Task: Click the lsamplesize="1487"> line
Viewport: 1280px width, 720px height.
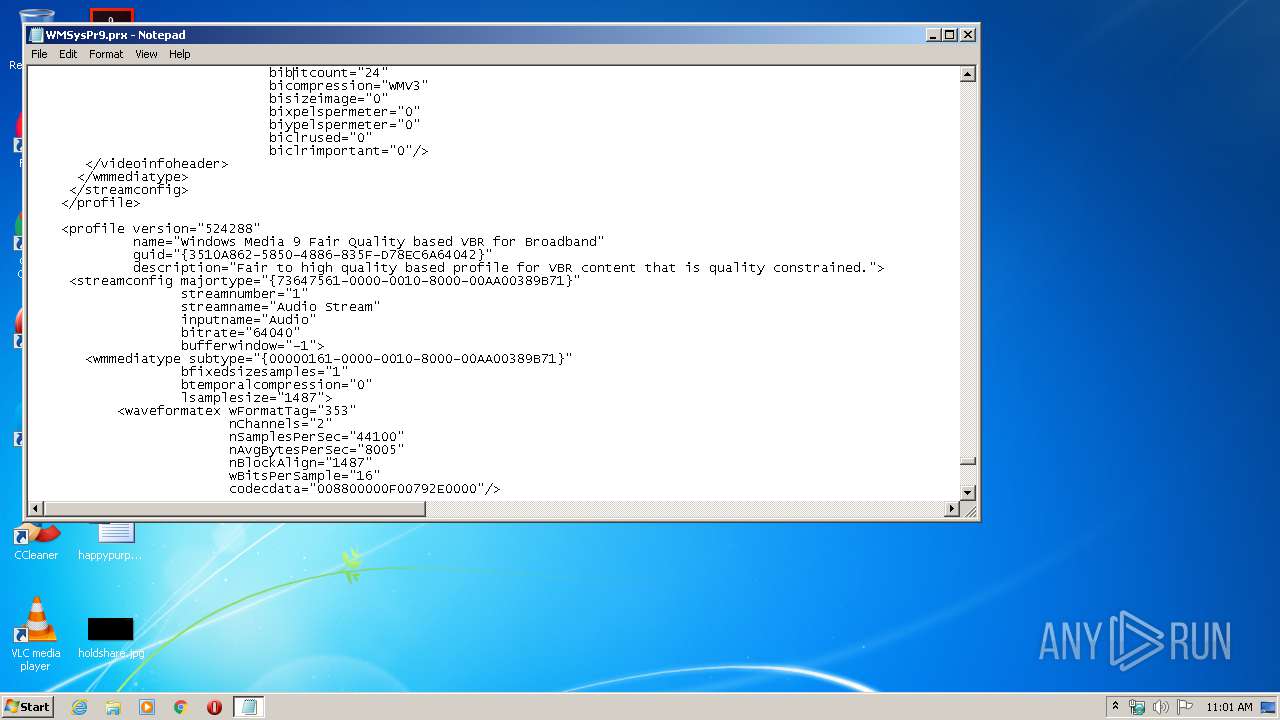Action: (256, 398)
